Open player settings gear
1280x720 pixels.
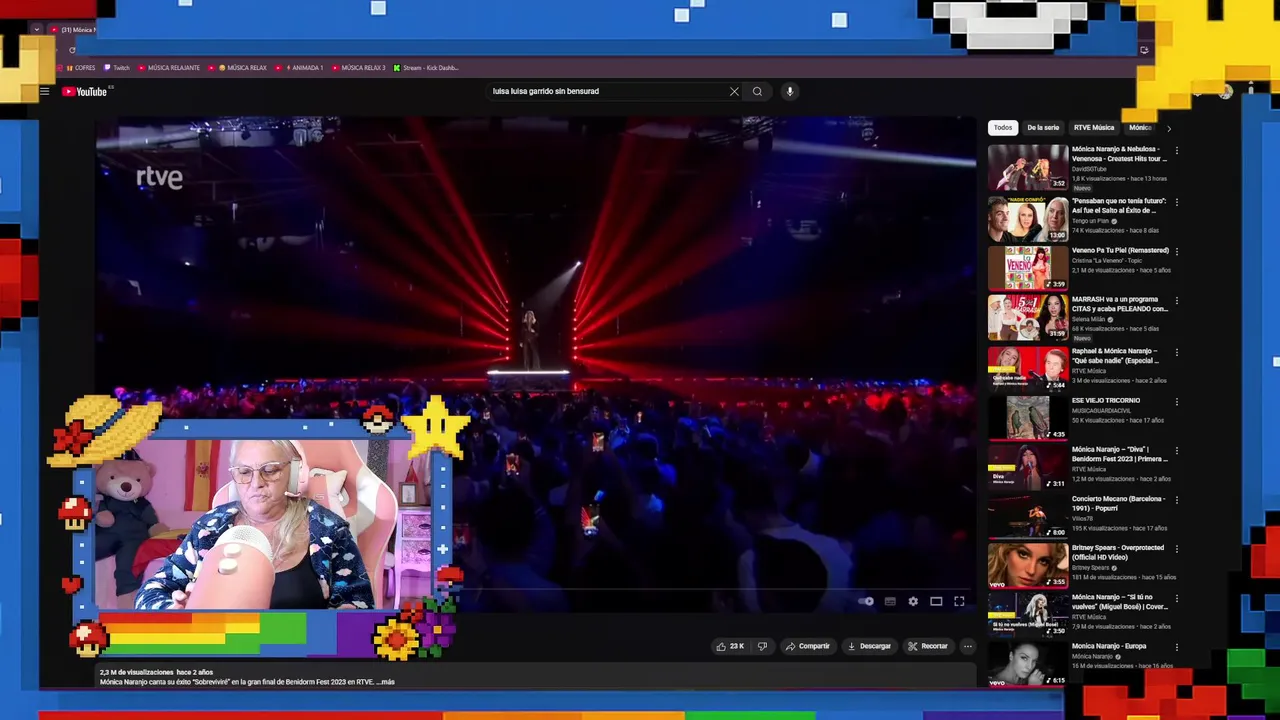(913, 601)
